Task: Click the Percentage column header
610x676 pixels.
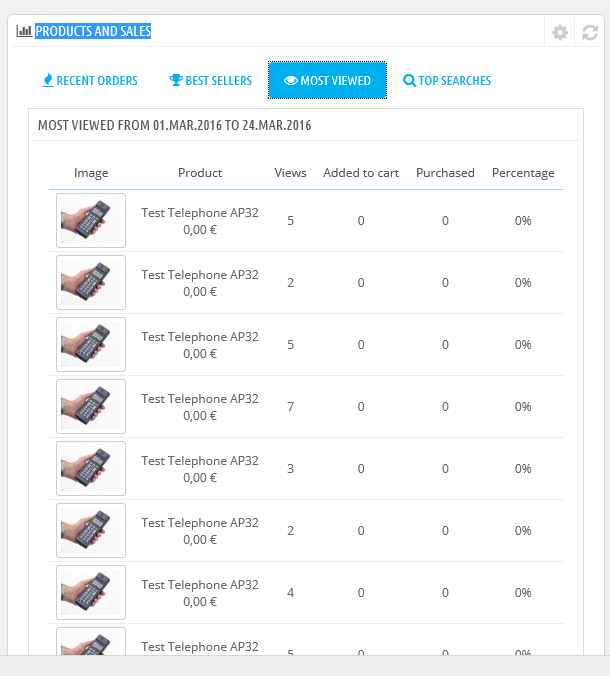Action: tap(523, 173)
